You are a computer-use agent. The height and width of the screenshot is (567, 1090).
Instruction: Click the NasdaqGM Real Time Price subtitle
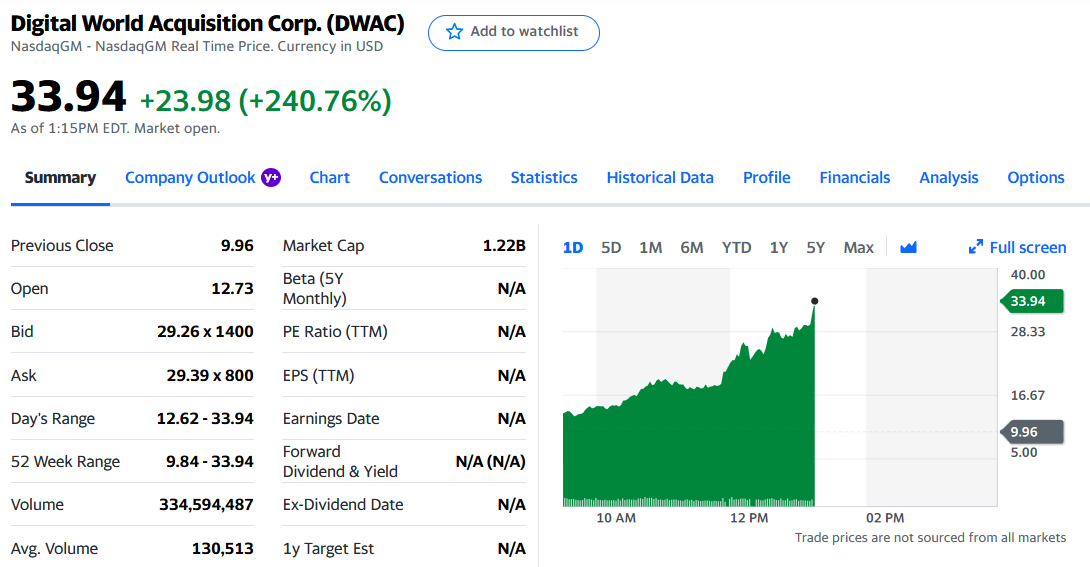click(x=197, y=46)
